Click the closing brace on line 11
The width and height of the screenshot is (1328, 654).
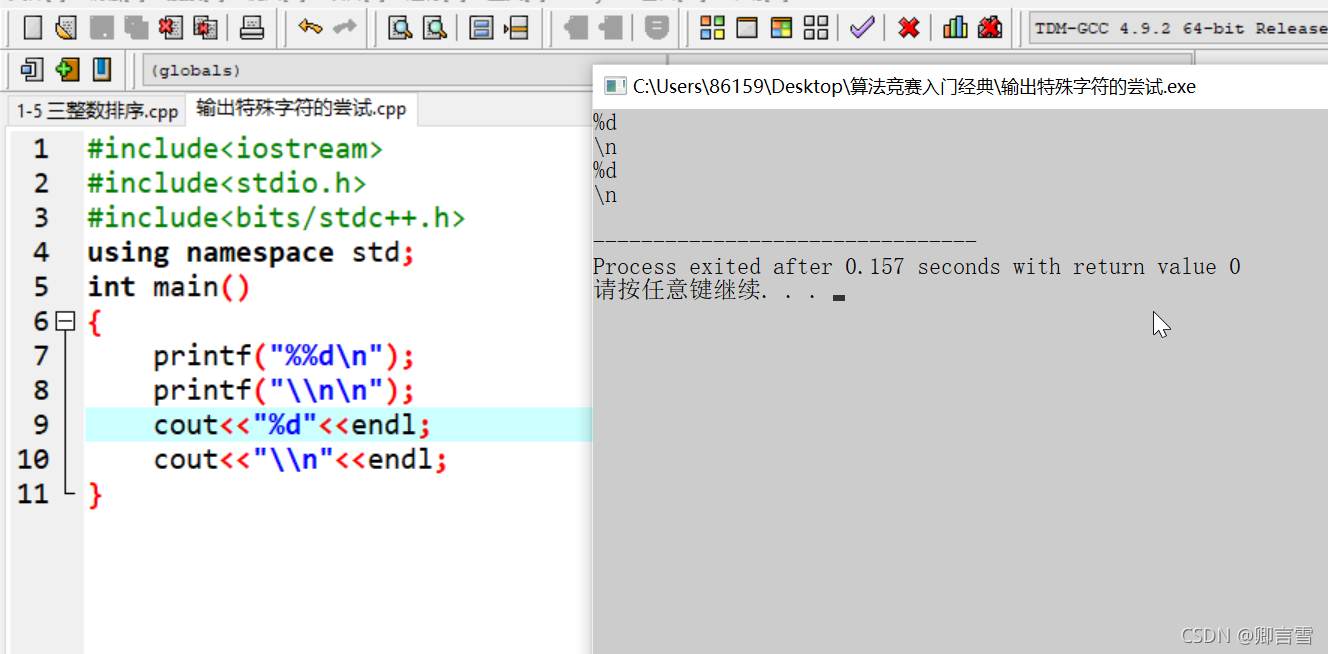point(95,494)
